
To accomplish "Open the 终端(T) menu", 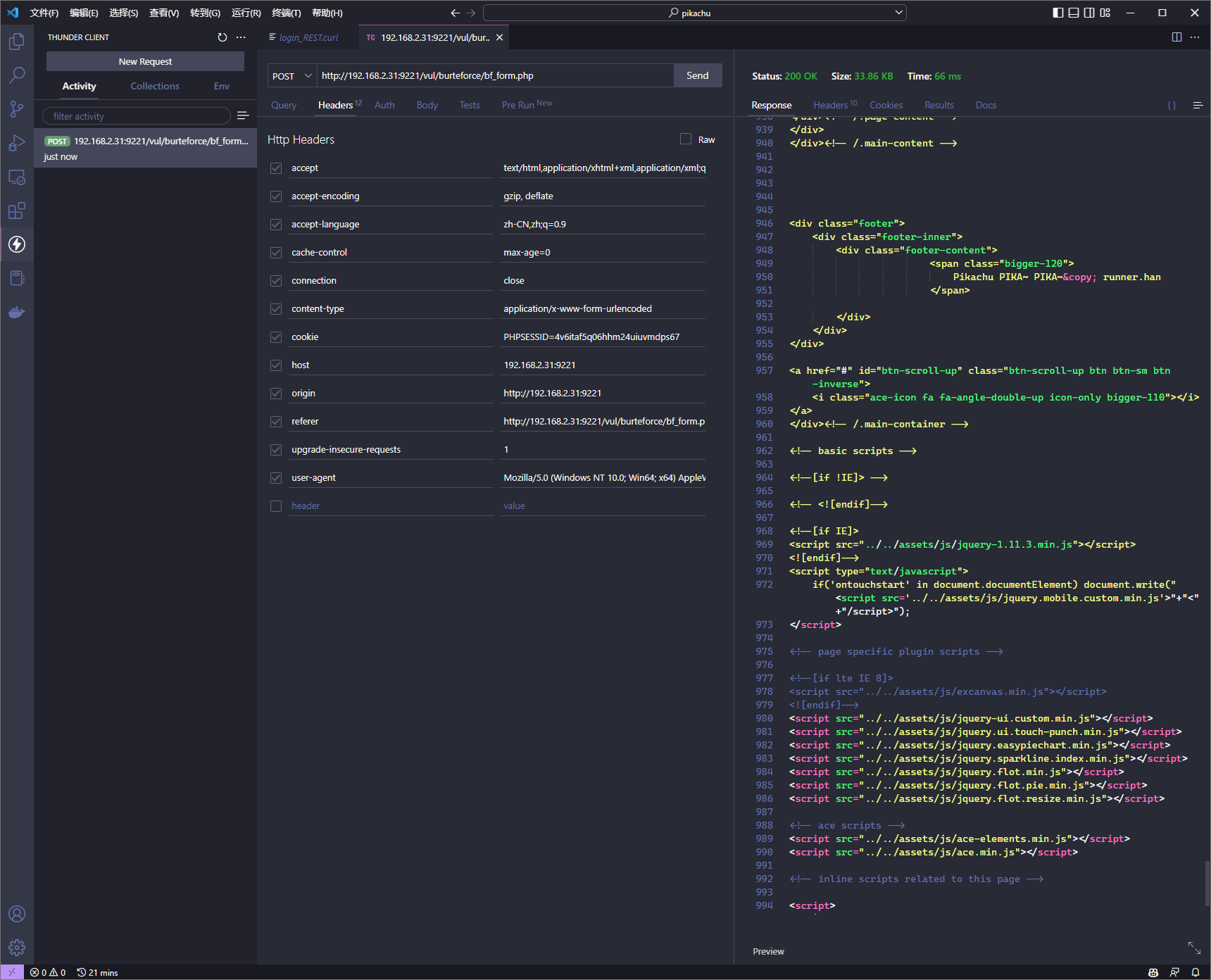I will click(286, 13).
